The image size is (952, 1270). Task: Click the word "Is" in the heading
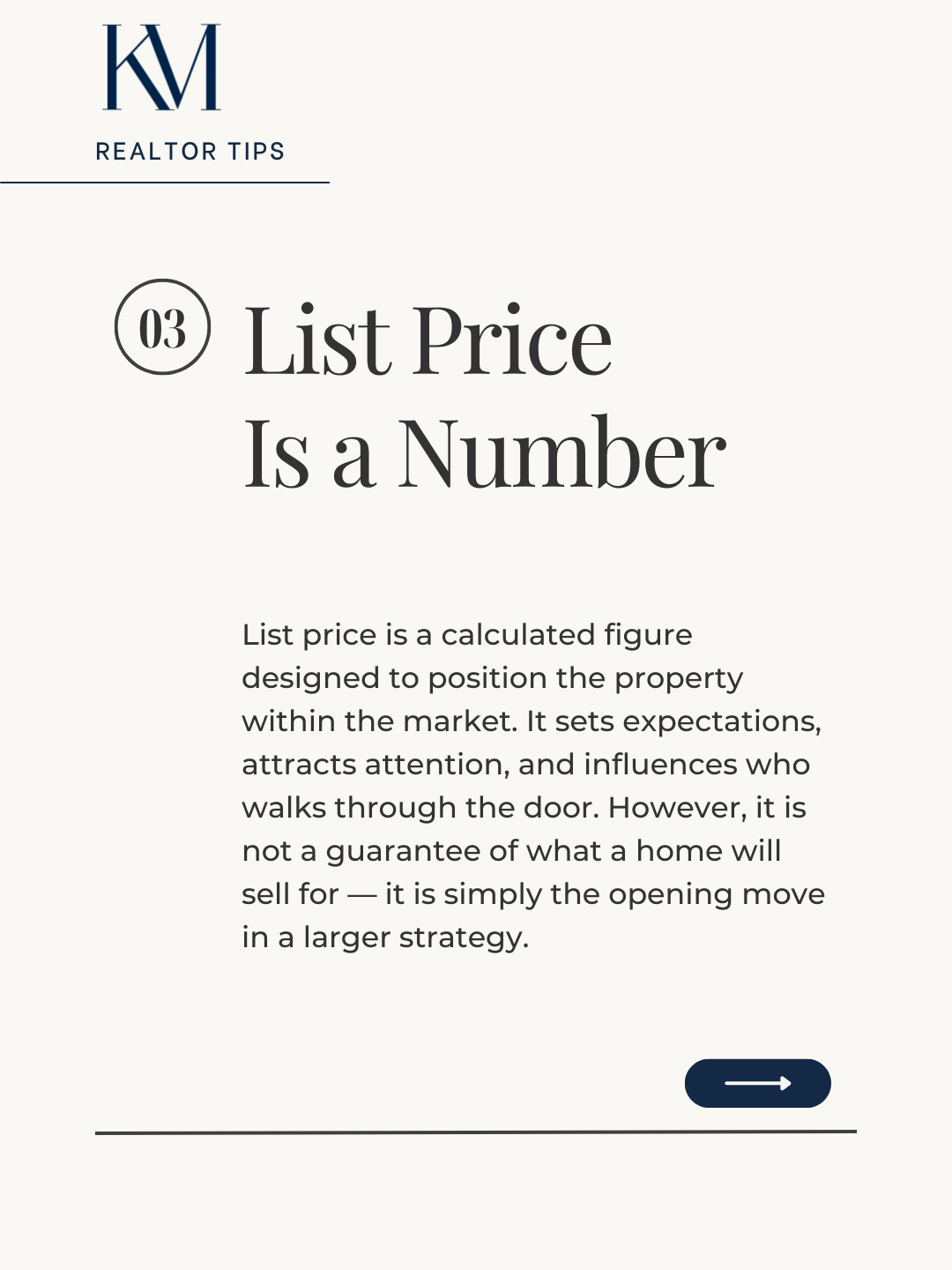pos(277,453)
